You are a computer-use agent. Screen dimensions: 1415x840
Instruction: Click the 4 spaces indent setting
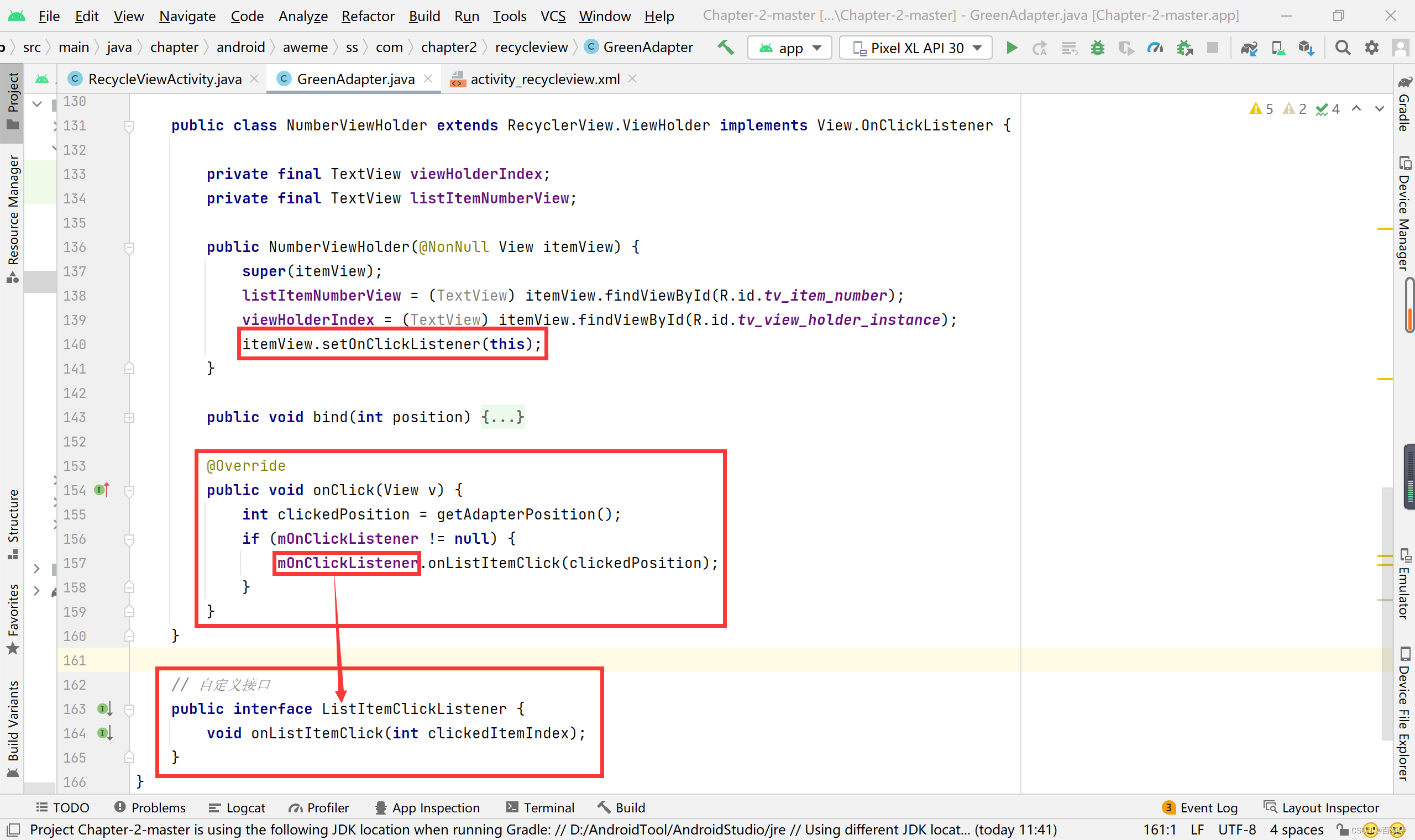pyautogui.click(x=1296, y=830)
